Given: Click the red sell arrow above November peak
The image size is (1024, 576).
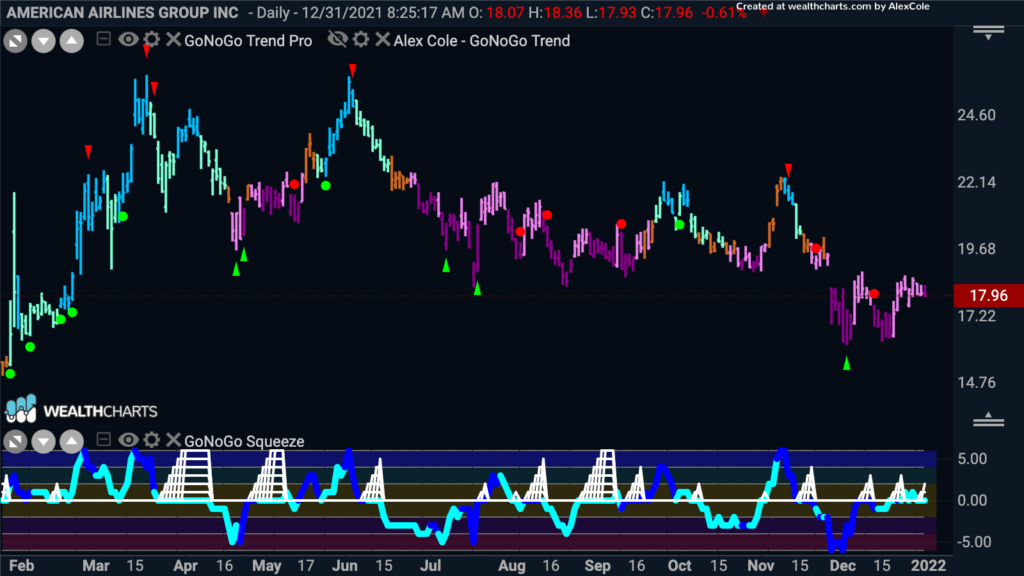Looking at the screenshot, I should [788, 170].
